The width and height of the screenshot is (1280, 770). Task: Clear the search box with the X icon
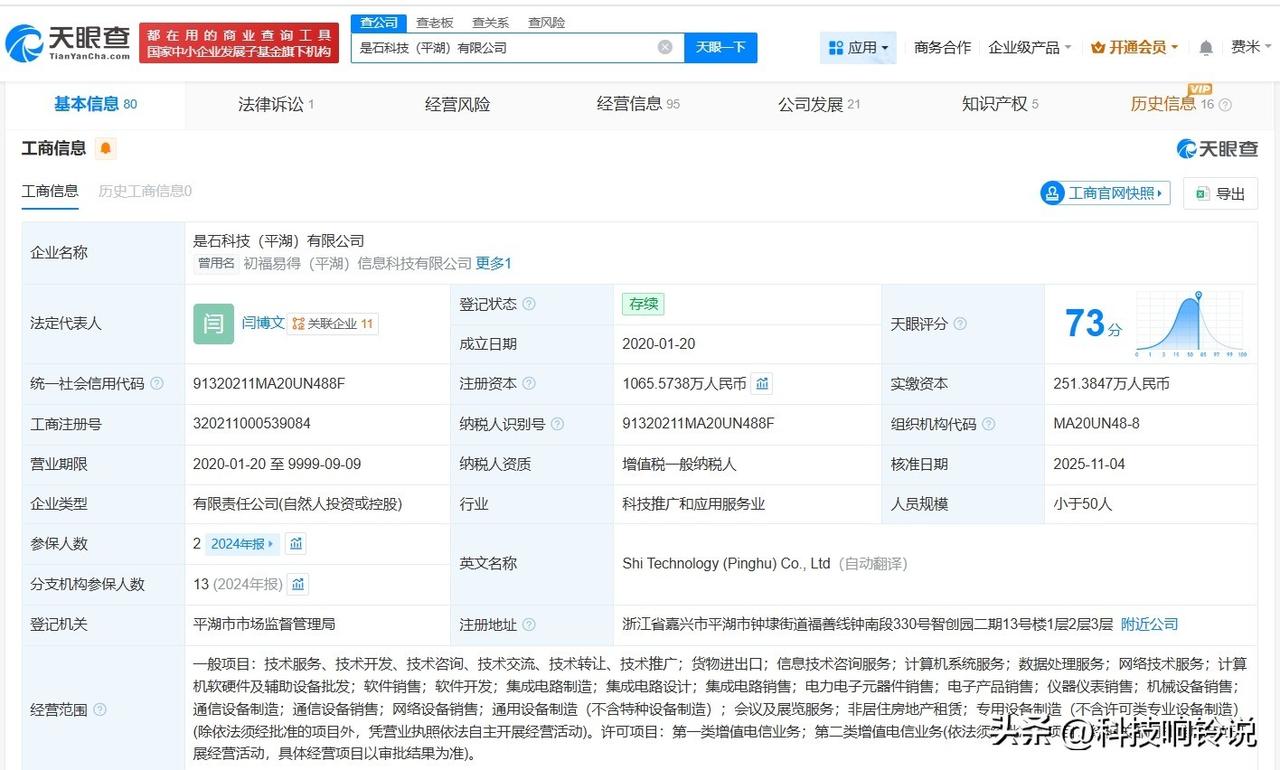[x=665, y=47]
